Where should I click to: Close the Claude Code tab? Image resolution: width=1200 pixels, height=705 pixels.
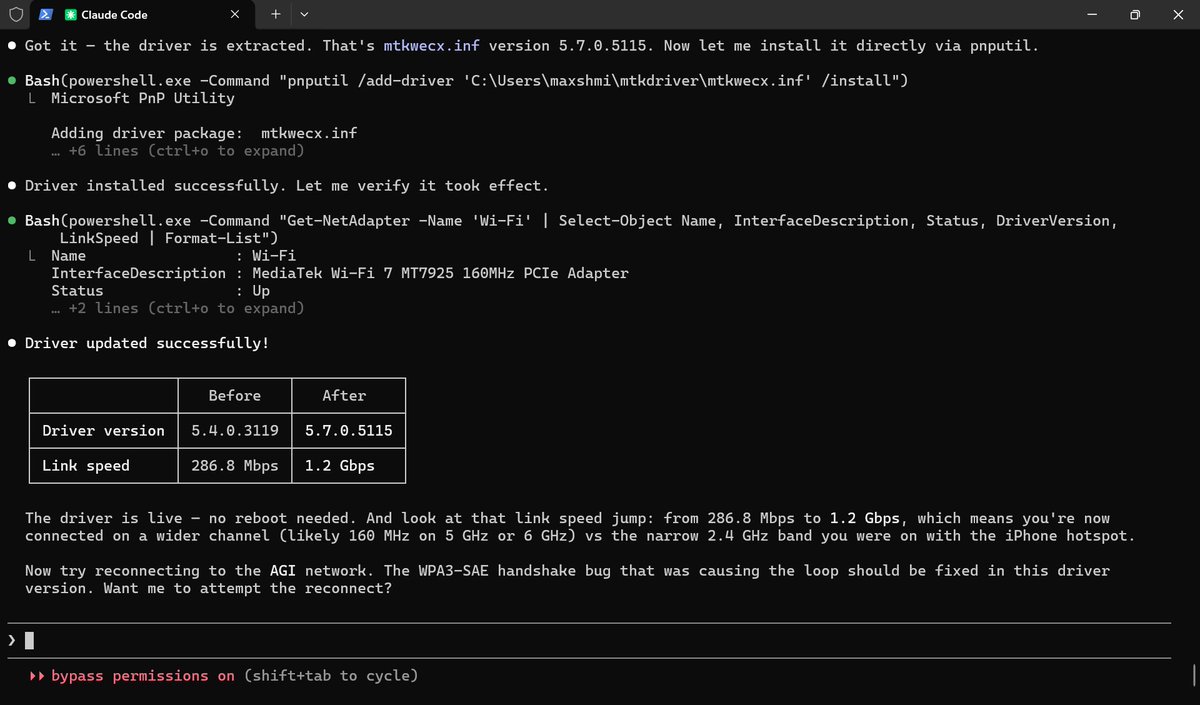tap(234, 15)
